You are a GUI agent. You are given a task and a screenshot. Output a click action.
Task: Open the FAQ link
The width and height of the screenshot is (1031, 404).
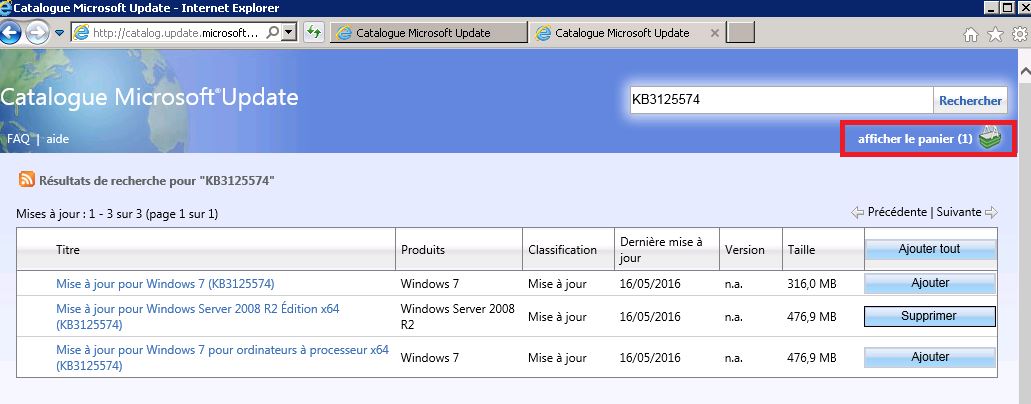[x=18, y=139]
